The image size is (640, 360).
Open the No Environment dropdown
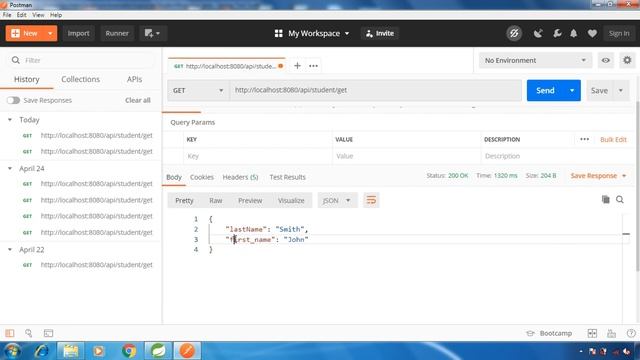(x=535, y=60)
